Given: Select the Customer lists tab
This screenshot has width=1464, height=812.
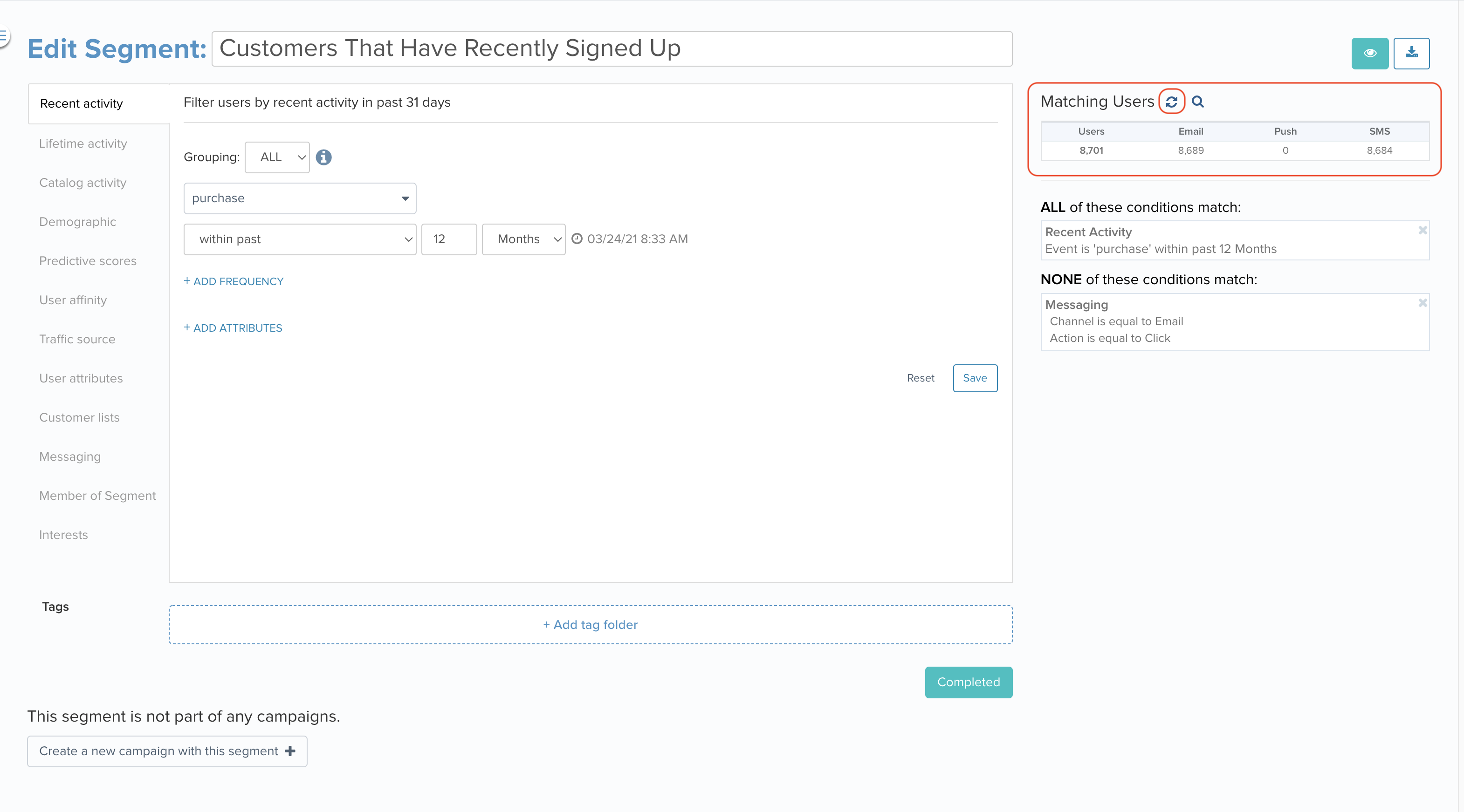Looking at the screenshot, I should 80,418.
